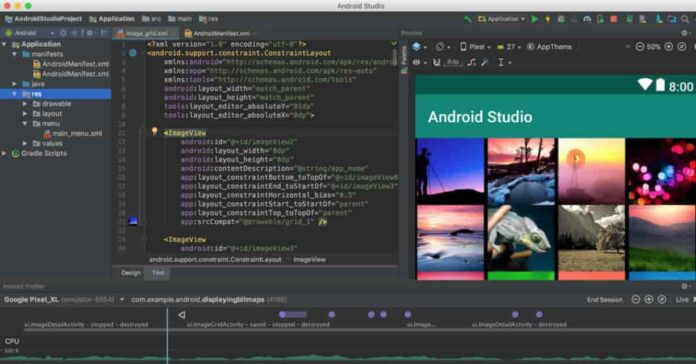Open the Palette side tab
This screenshot has height=364, width=696.
404,58
